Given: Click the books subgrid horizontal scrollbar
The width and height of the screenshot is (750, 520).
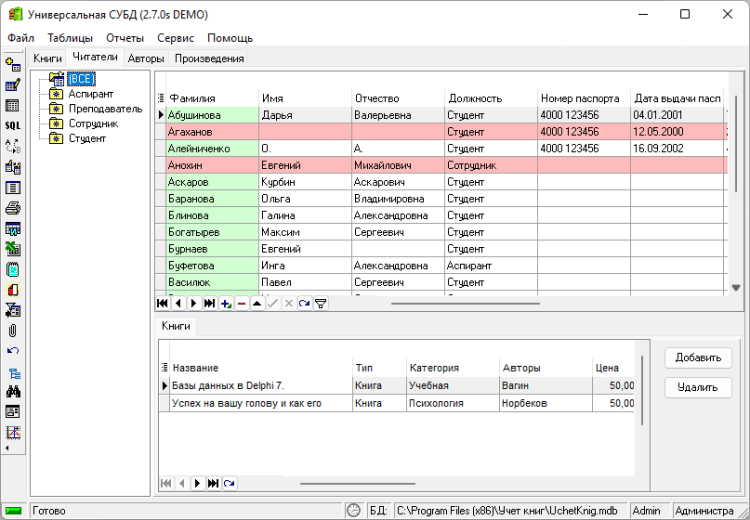Looking at the screenshot, I should pyautogui.click(x=357, y=483).
